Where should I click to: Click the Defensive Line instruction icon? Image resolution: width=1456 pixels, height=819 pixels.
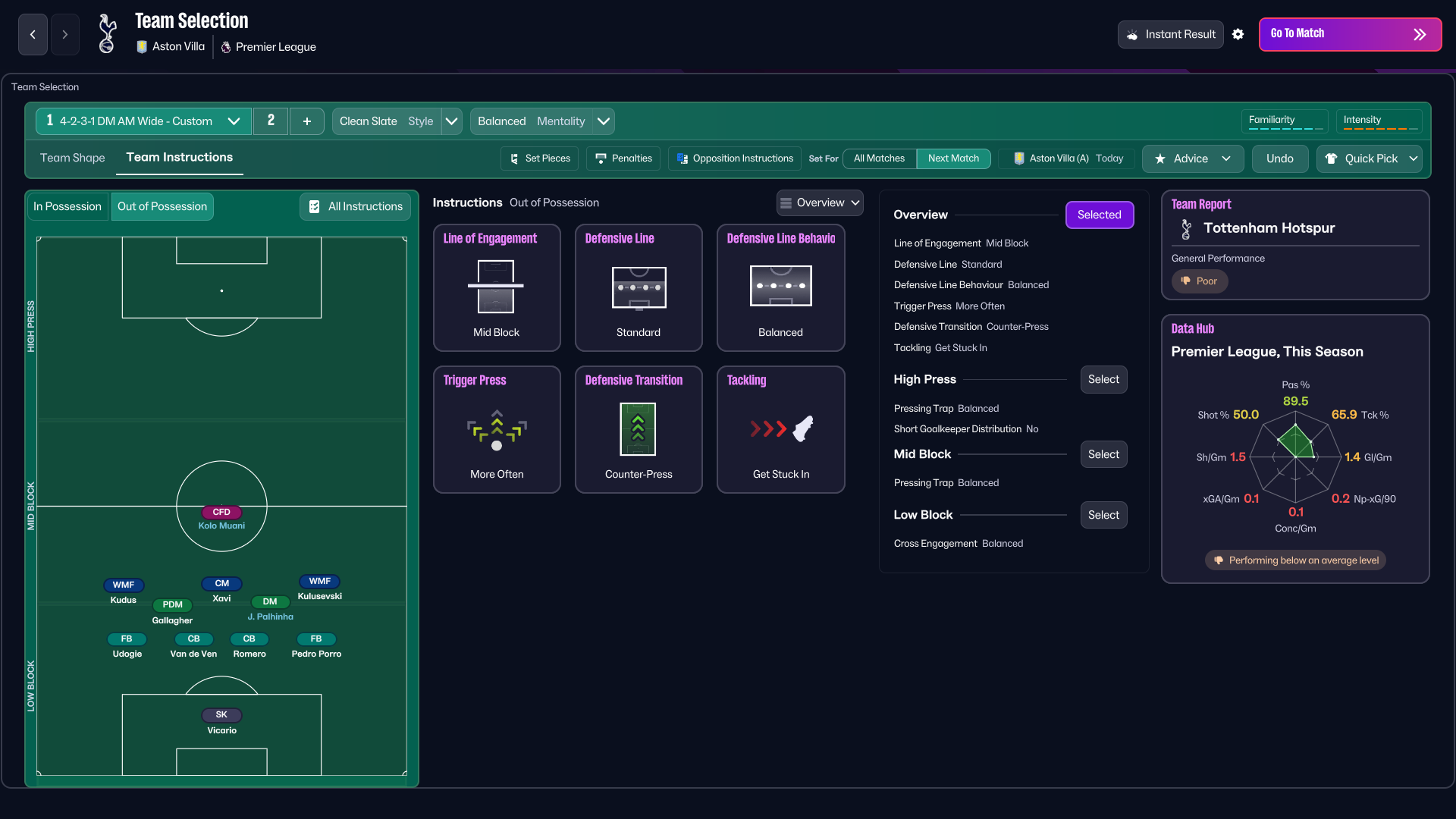(x=639, y=287)
